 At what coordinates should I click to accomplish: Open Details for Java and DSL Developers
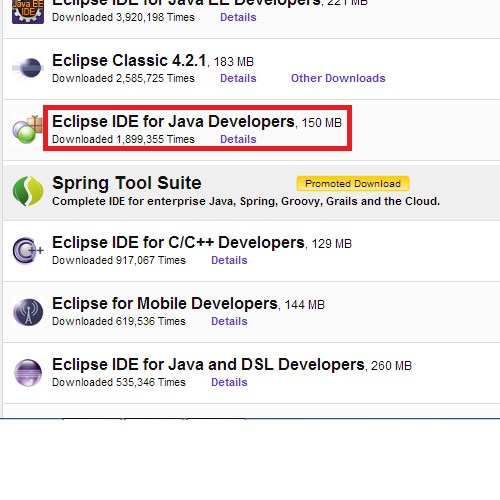point(229,382)
